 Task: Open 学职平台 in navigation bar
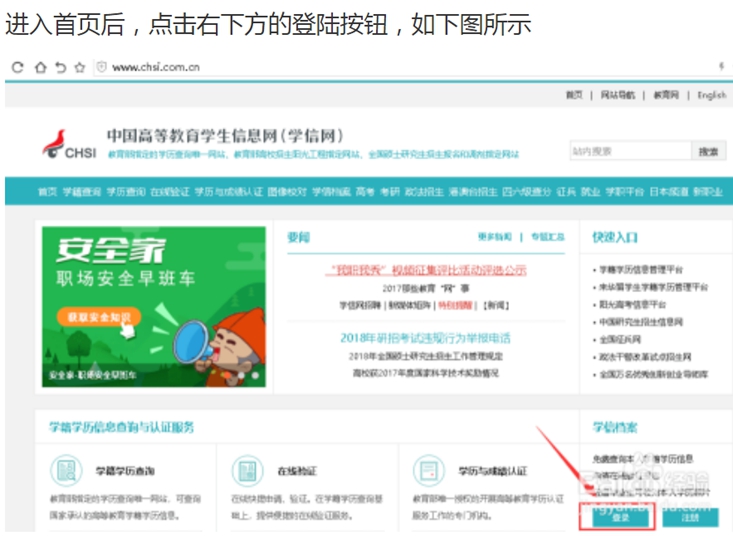(x=625, y=192)
